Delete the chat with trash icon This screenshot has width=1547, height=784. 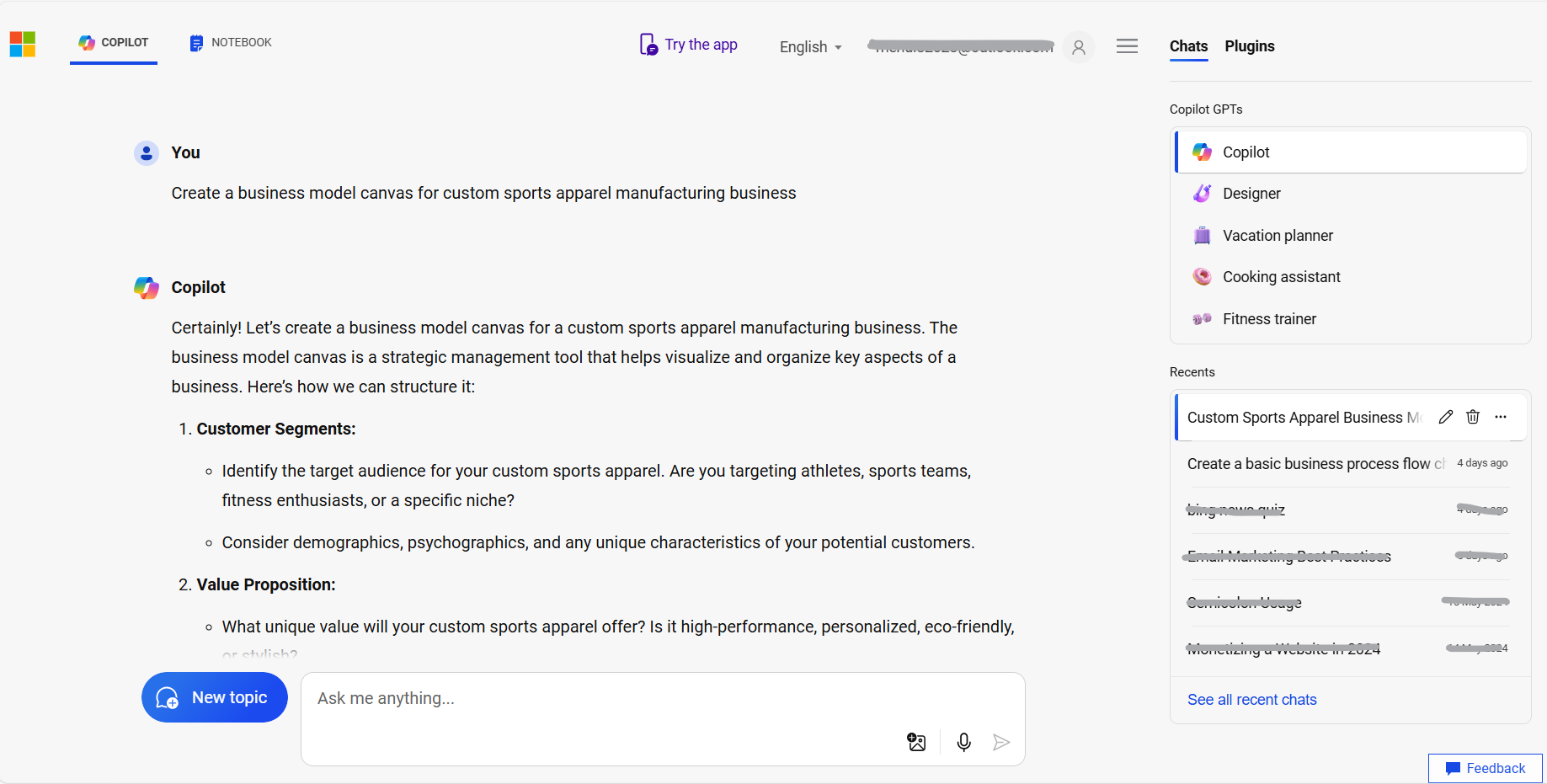[x=1473, y=417]
